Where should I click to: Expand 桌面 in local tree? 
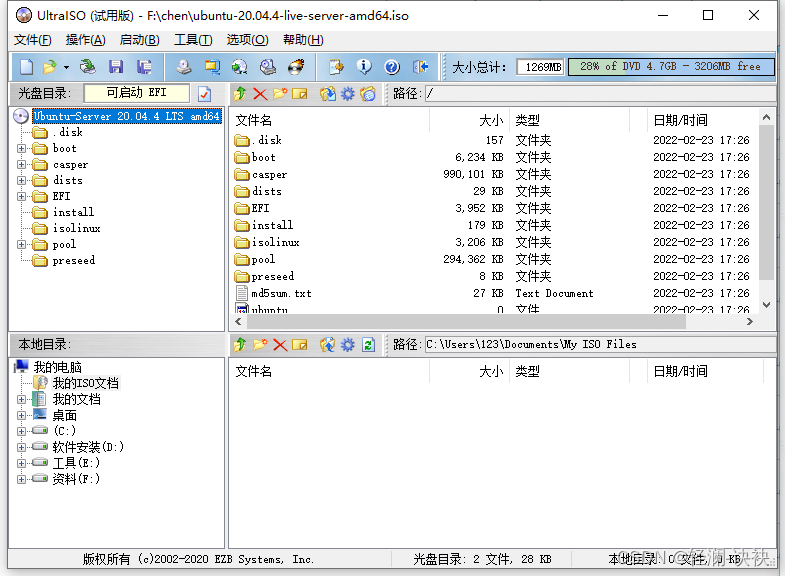point(21,415)
